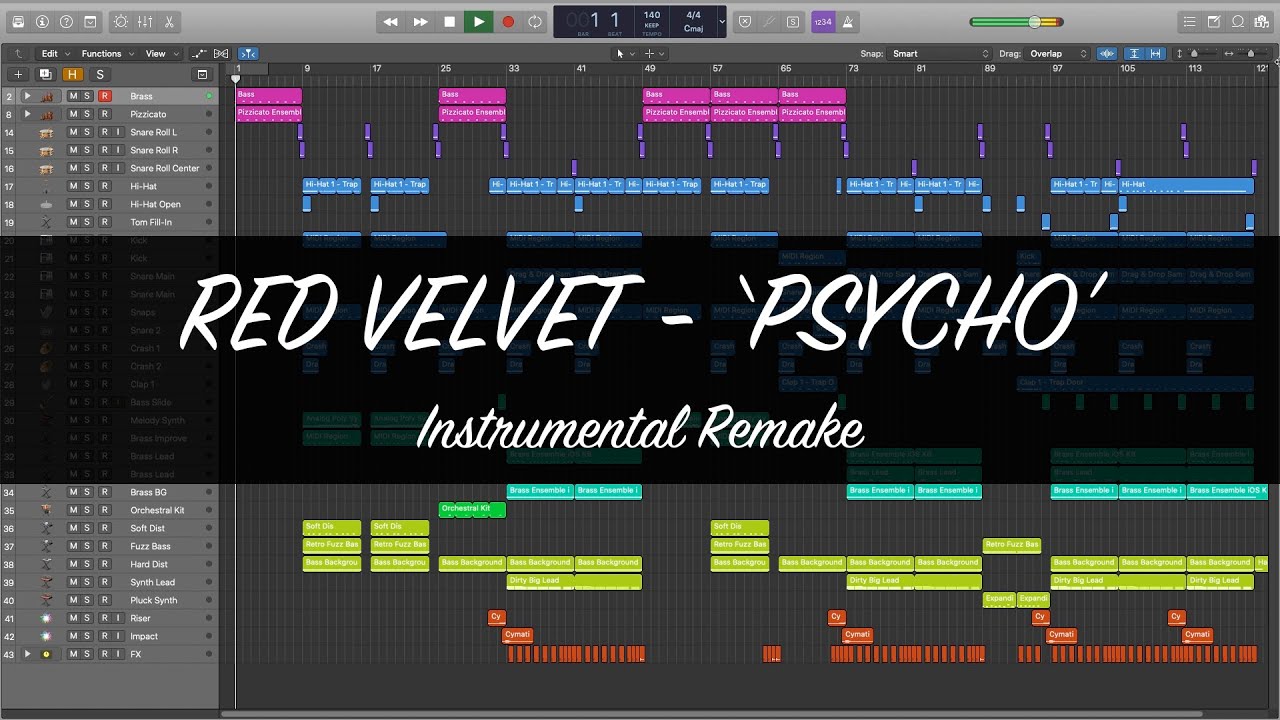Viewport: 1280px width, 720px height.
Task: Open the secondary tool menu
Action: click(654, 53)
